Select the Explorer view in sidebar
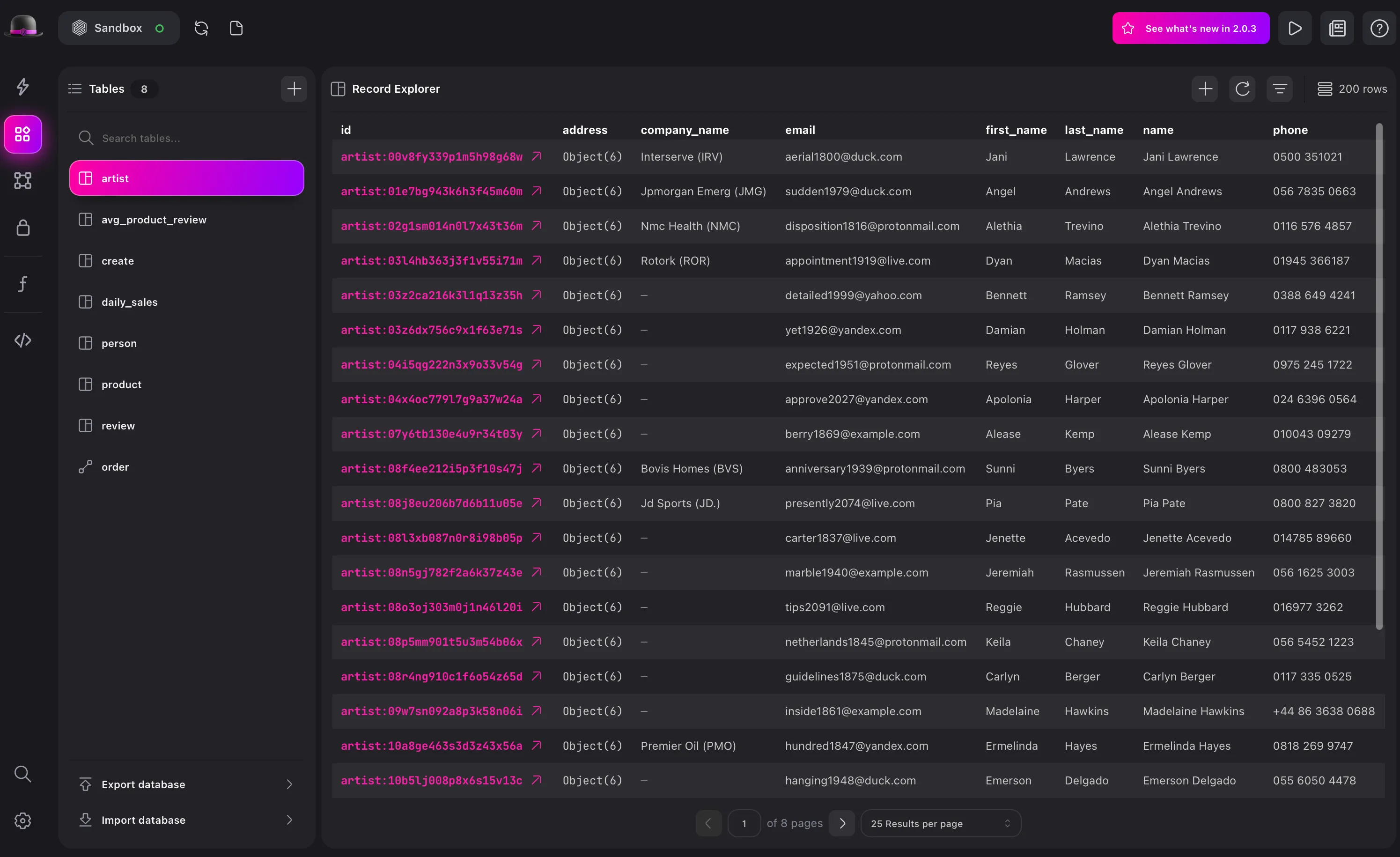 (23, 135)
